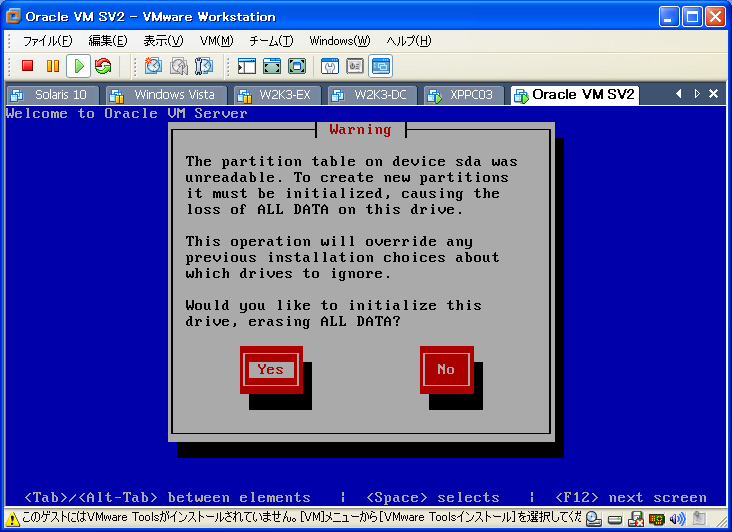Enter full screen mode icon

coord(297,66)
